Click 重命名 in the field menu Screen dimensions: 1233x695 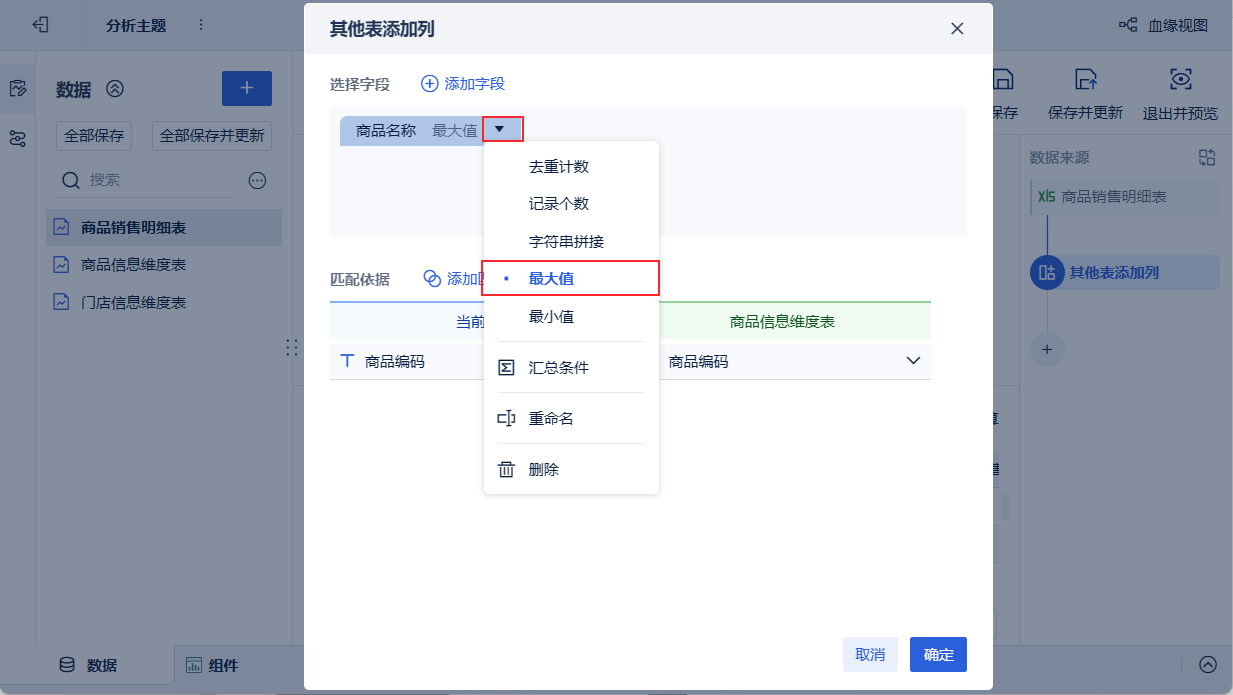551,419
